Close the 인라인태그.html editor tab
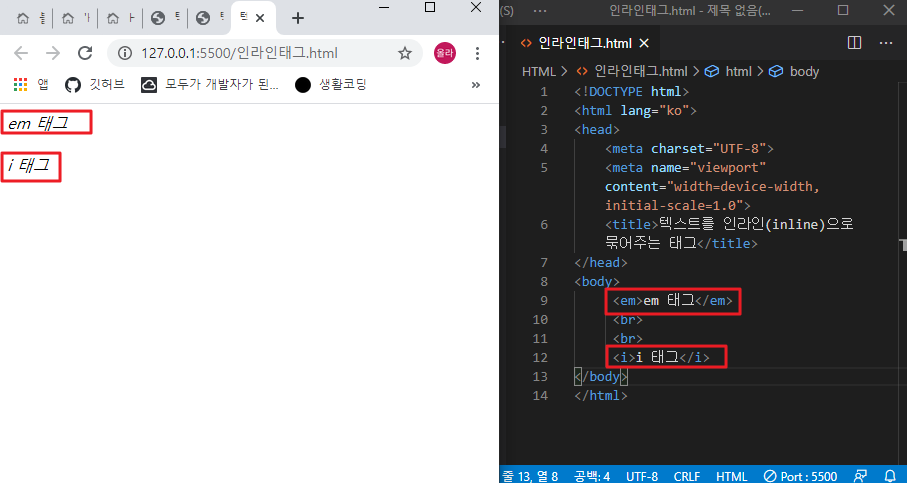907x483 pixels. [644, 43]
